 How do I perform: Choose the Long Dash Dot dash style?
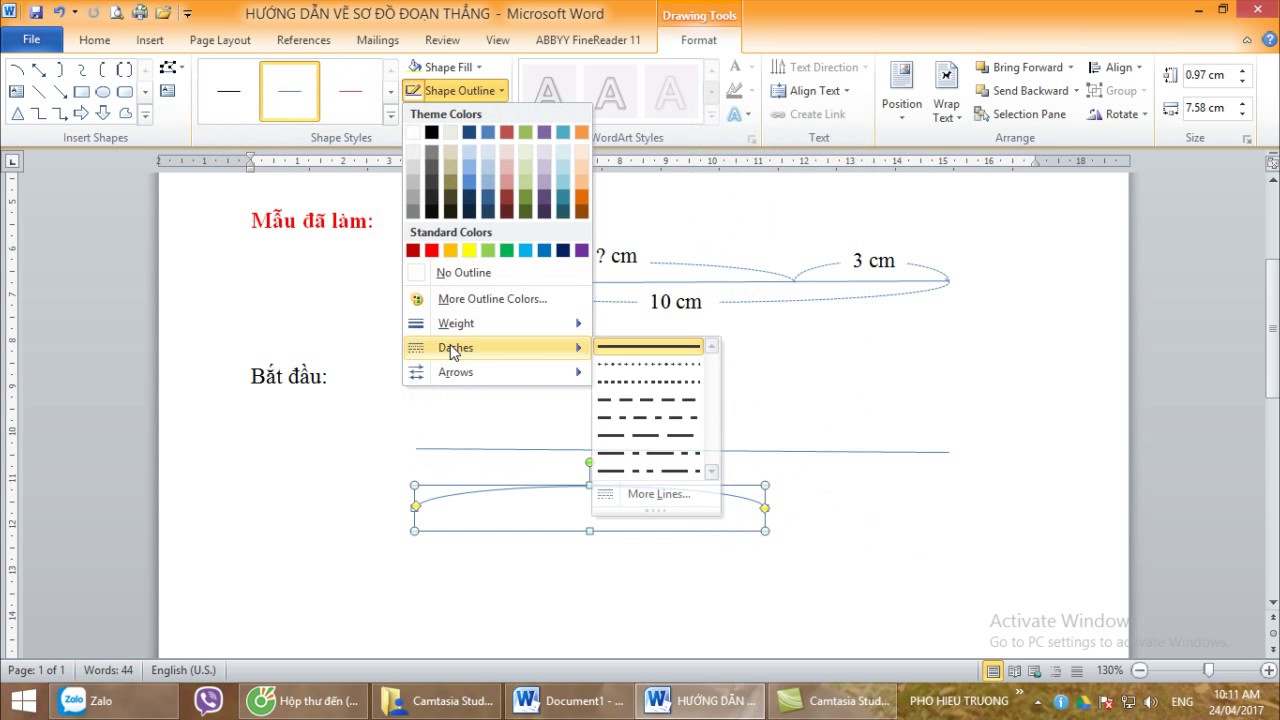[649, 453]
